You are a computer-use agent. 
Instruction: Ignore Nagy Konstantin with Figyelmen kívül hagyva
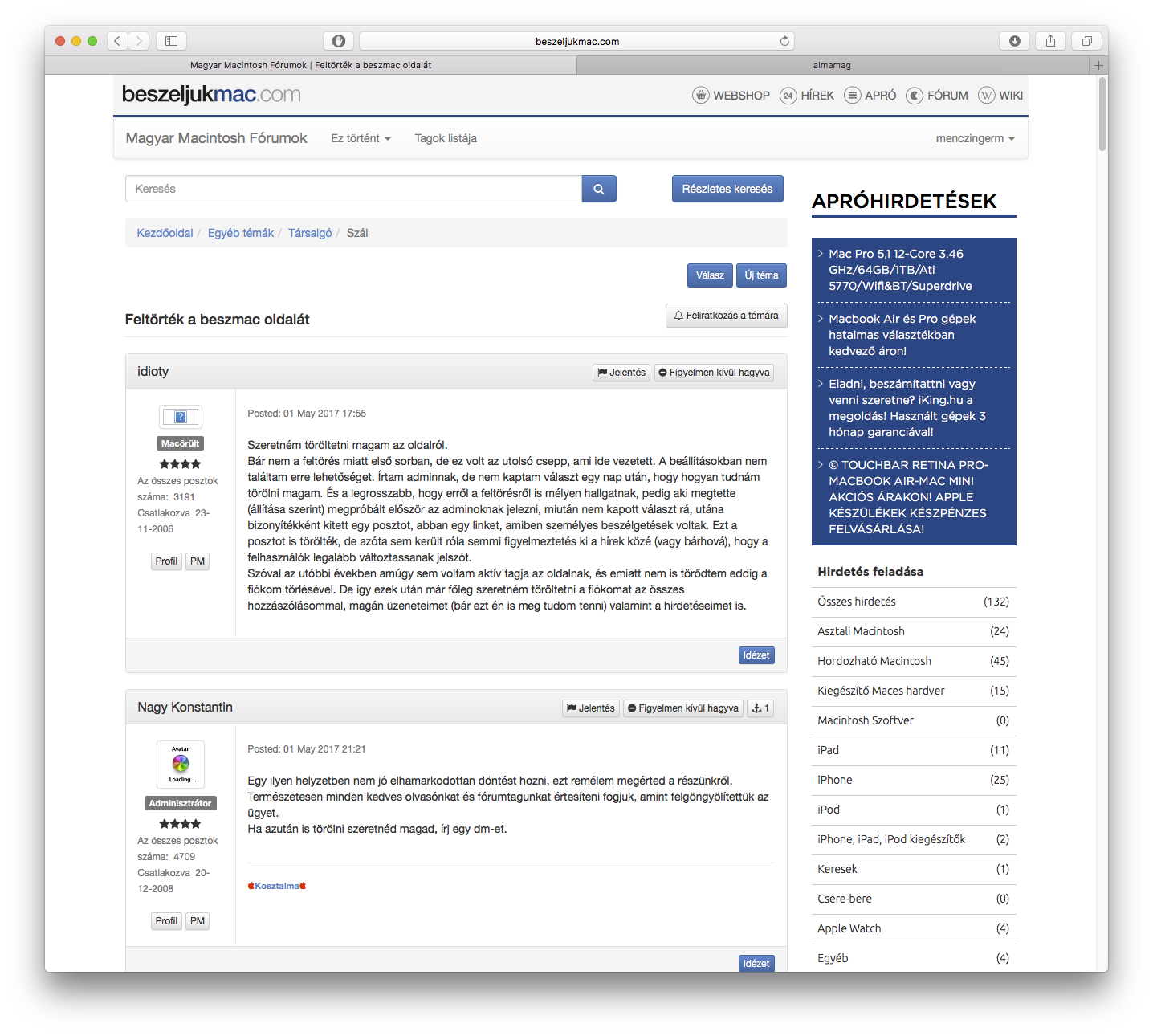[682, 708]
